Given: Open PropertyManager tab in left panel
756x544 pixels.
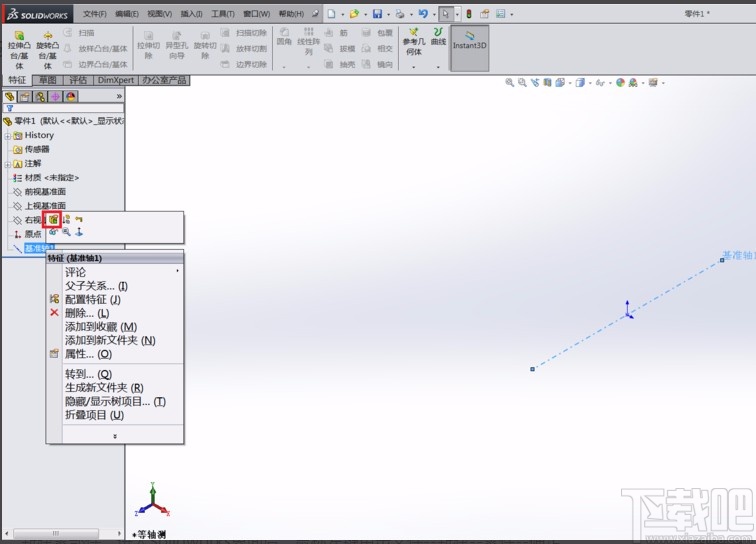Looking at the screenshot, I should pyautogui.click(x=25, y=96).
